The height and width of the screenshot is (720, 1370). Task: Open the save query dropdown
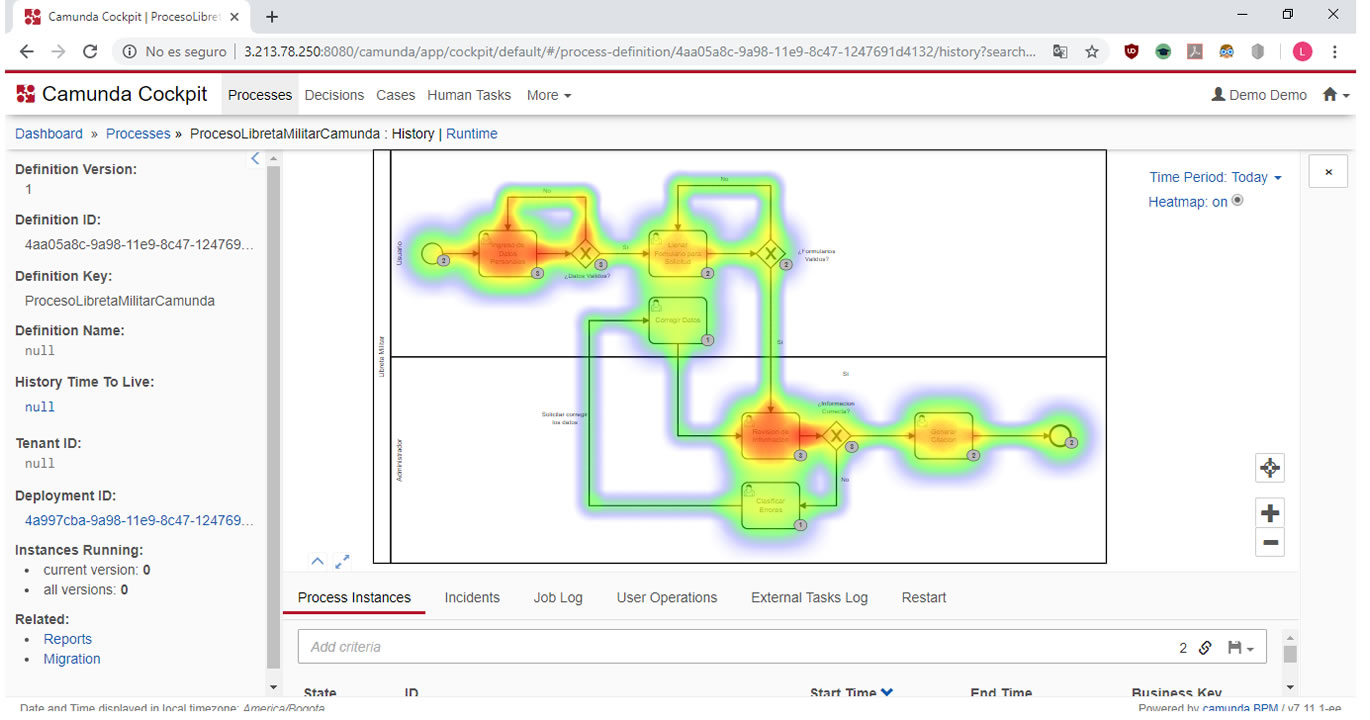click(x=1241, y=648)
